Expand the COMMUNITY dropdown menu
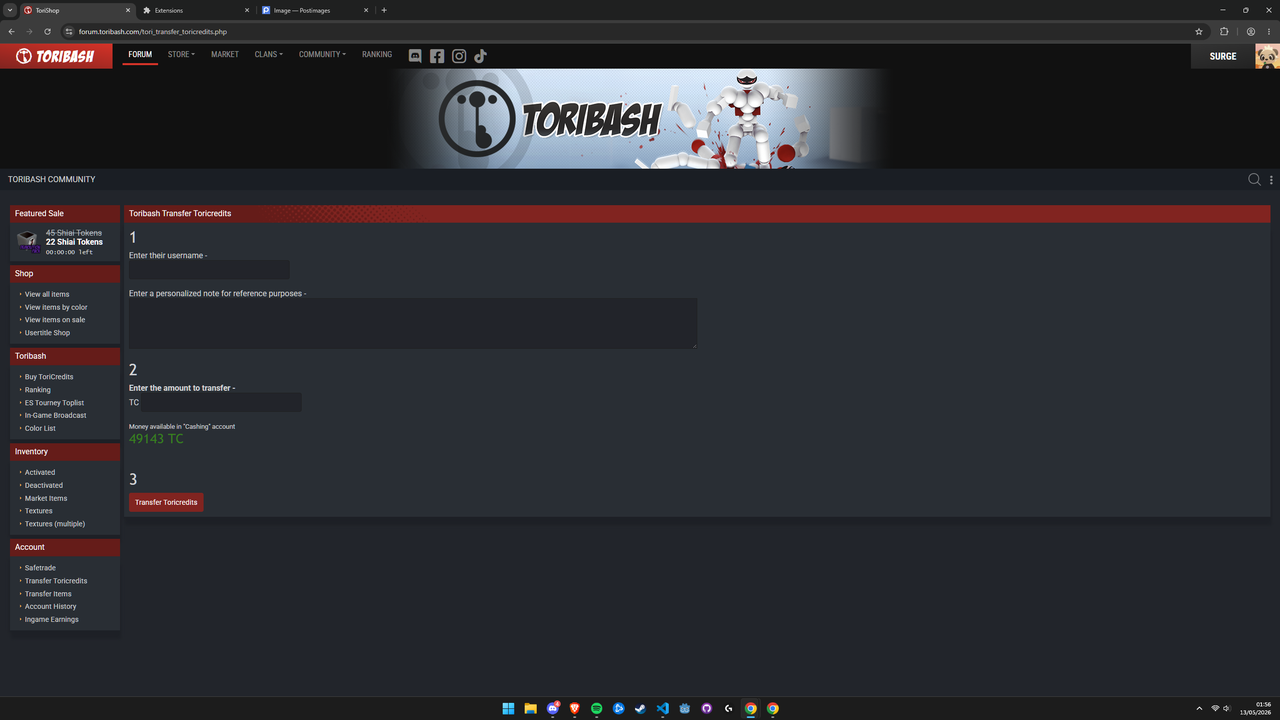 pyautogui.click(x=322, y=55)
